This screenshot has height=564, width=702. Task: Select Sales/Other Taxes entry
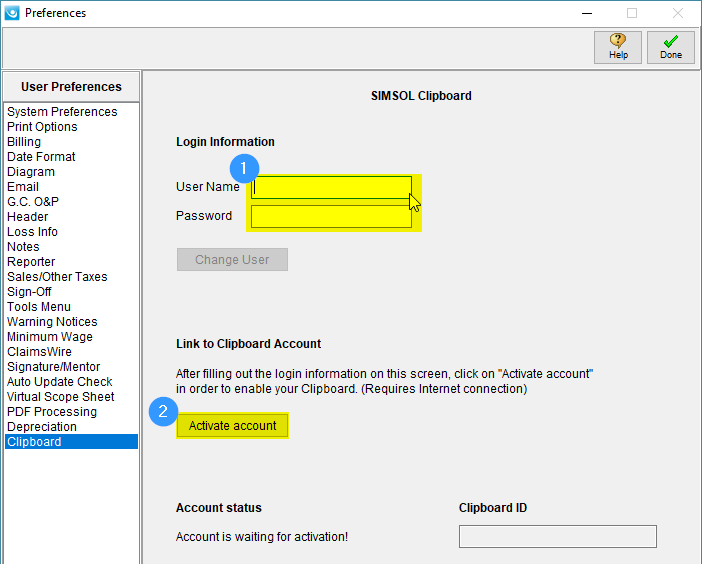click(71, 277)
